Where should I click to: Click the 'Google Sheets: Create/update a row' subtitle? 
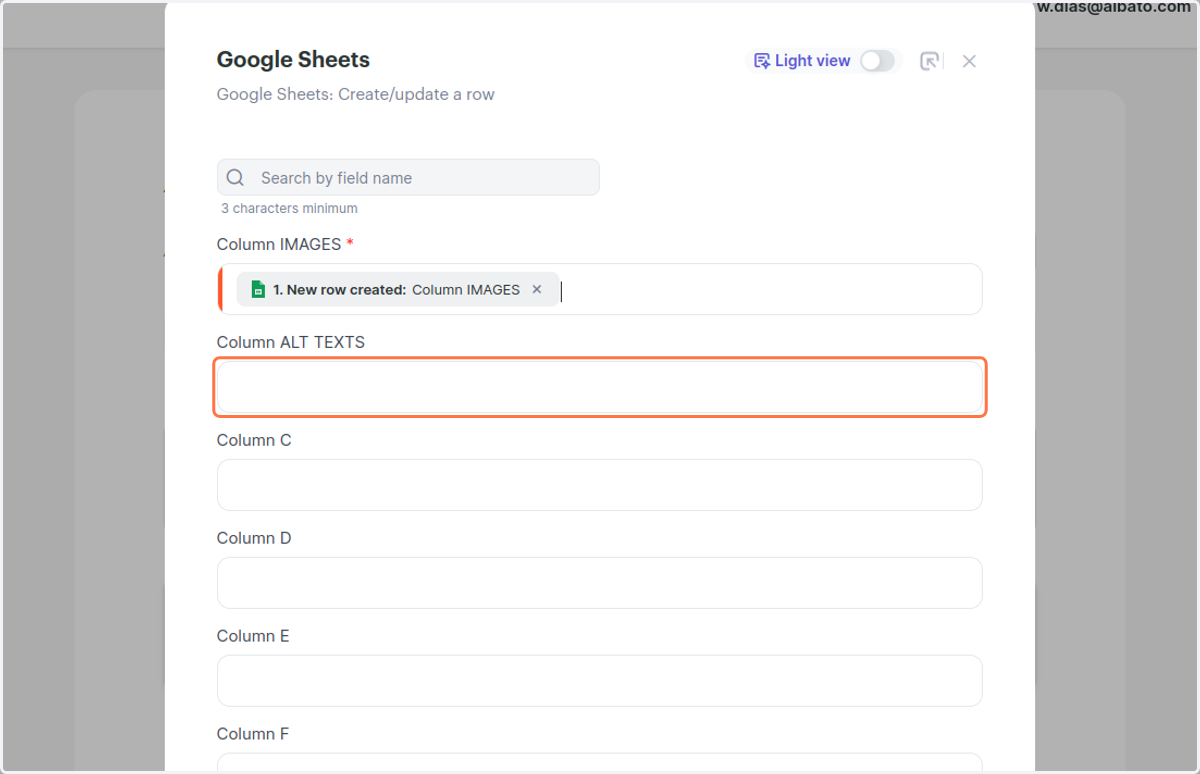[356, 95]
